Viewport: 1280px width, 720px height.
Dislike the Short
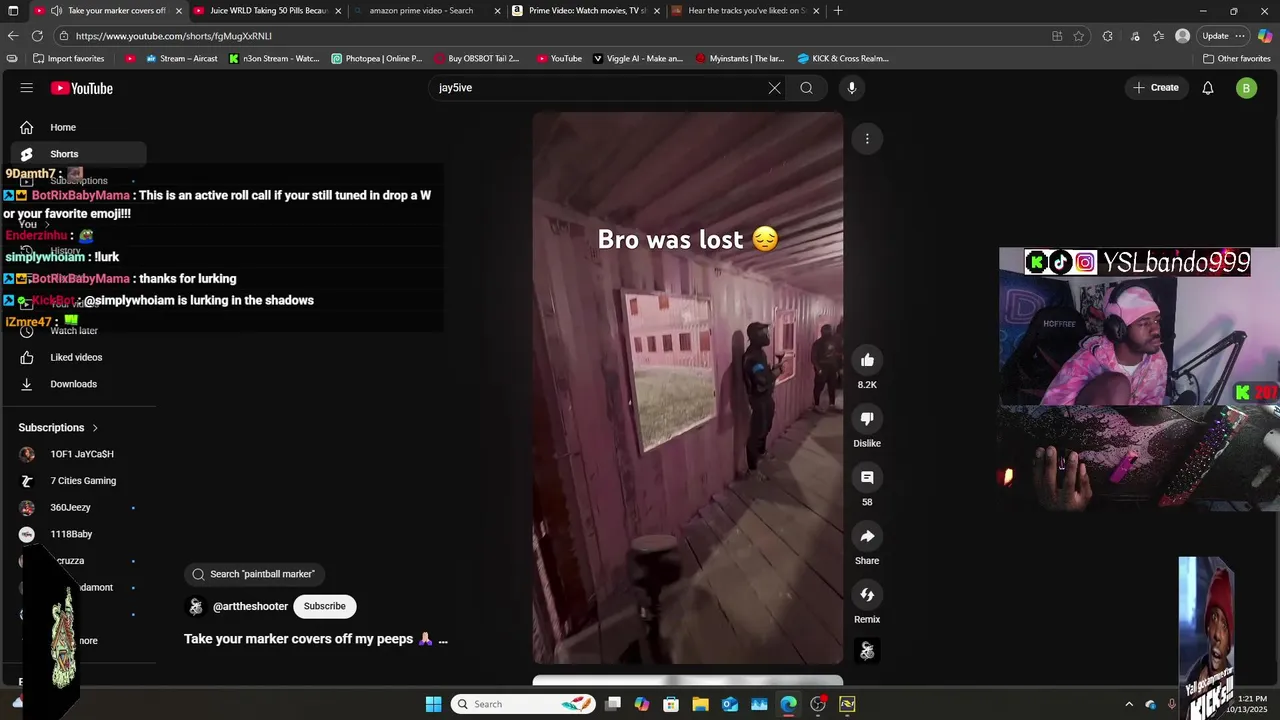tap(867, 419)
